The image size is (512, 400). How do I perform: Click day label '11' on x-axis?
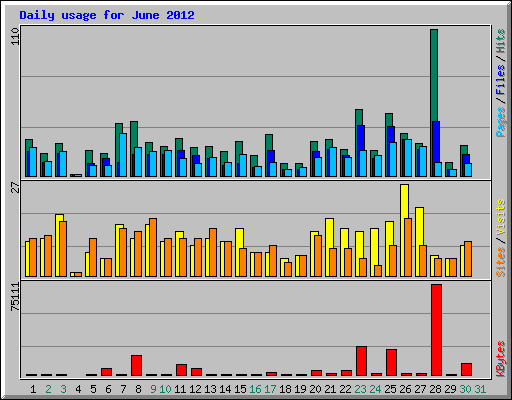point(180,389)
